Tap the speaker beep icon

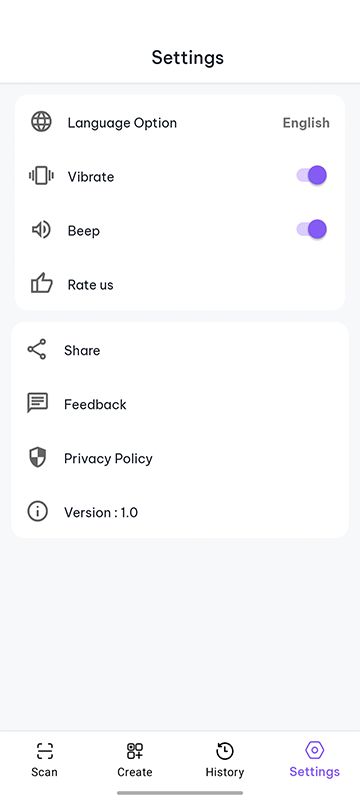click(x=41, y=230)
